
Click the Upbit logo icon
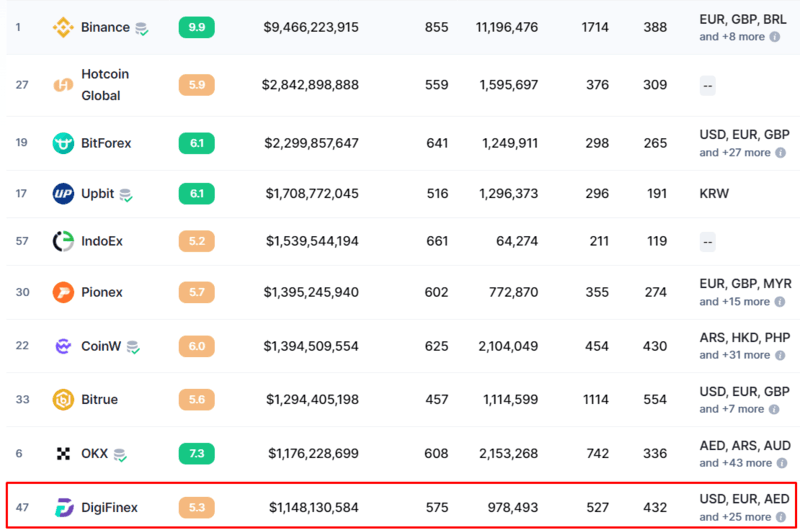point(63,193)
